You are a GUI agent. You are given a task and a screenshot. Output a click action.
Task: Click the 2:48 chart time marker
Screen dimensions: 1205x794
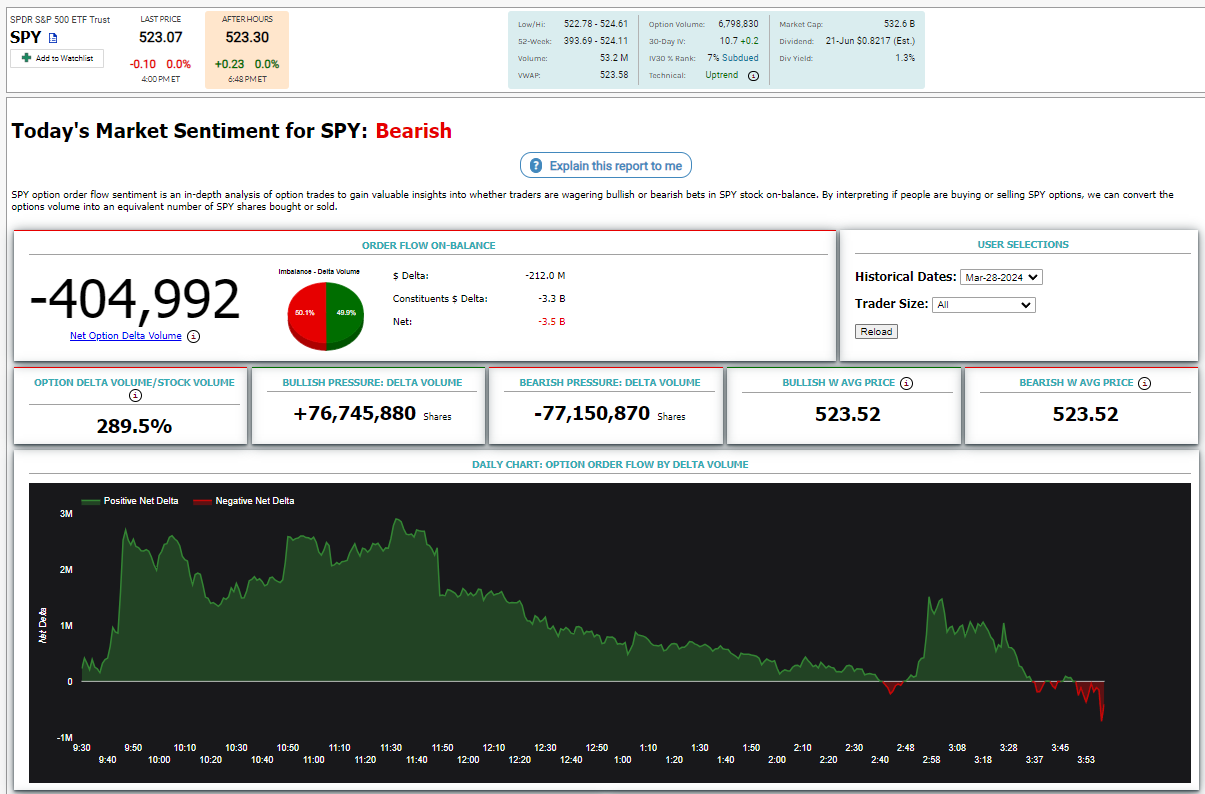[905, 747]
